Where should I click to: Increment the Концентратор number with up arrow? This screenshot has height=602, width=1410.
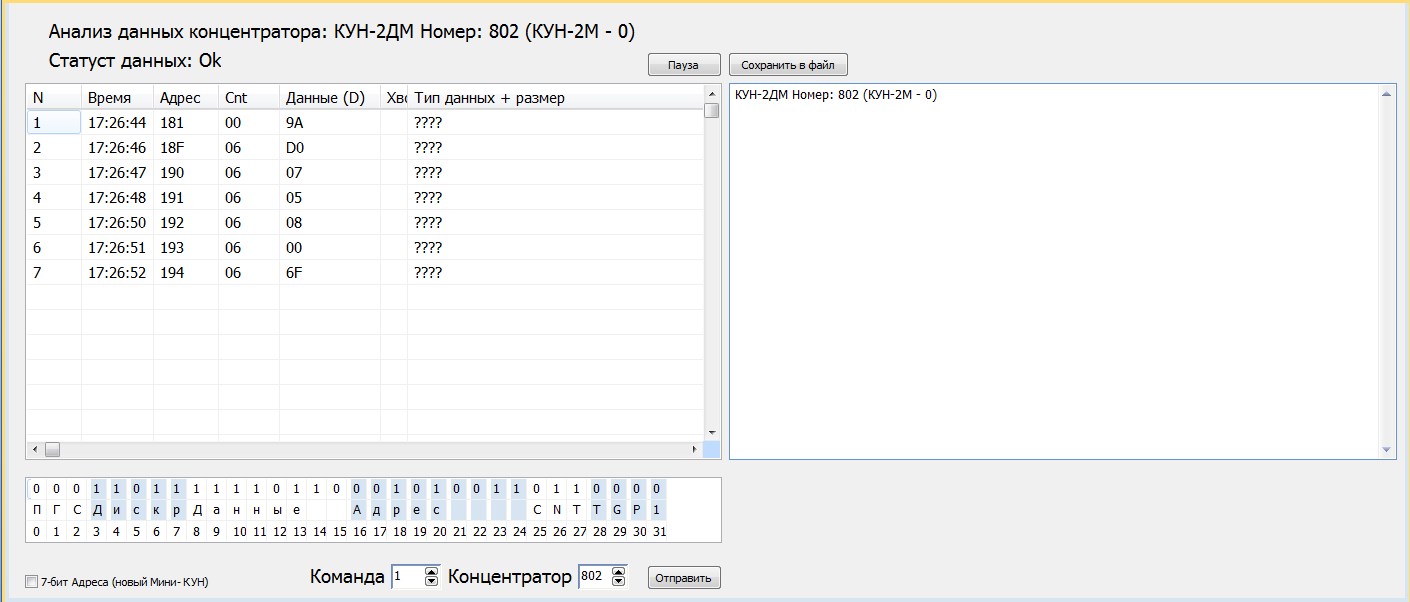(x=618, y=572)
